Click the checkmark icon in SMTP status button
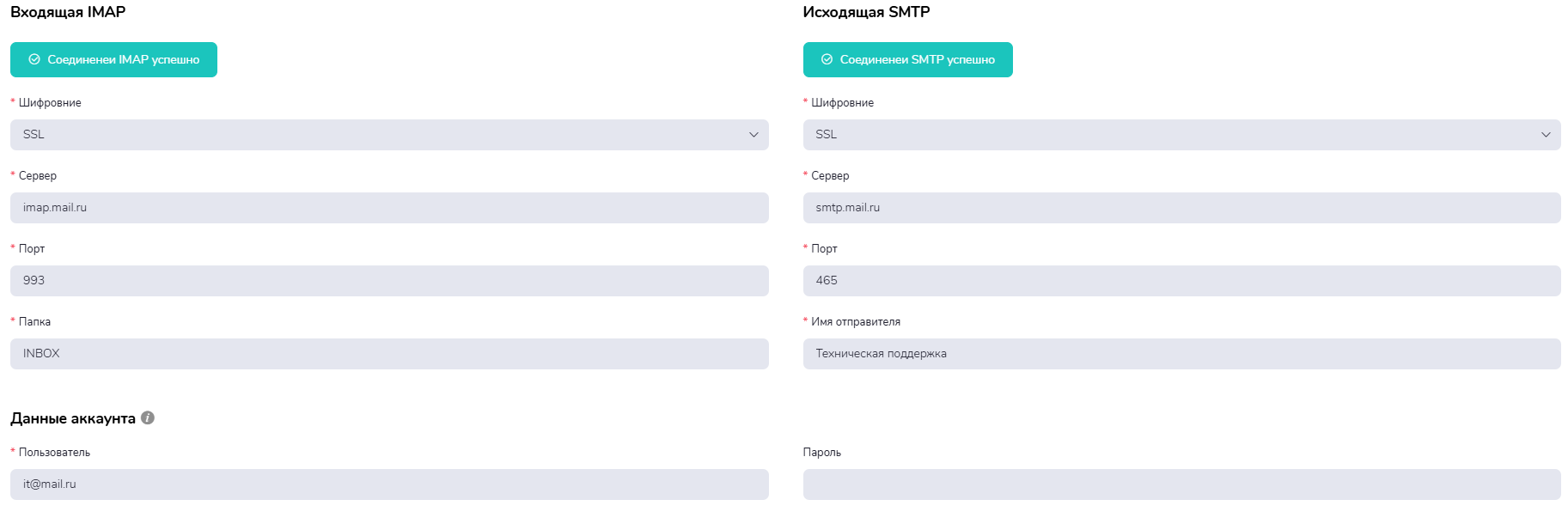This screenshot has width=1568, height=524. (827, 59)
